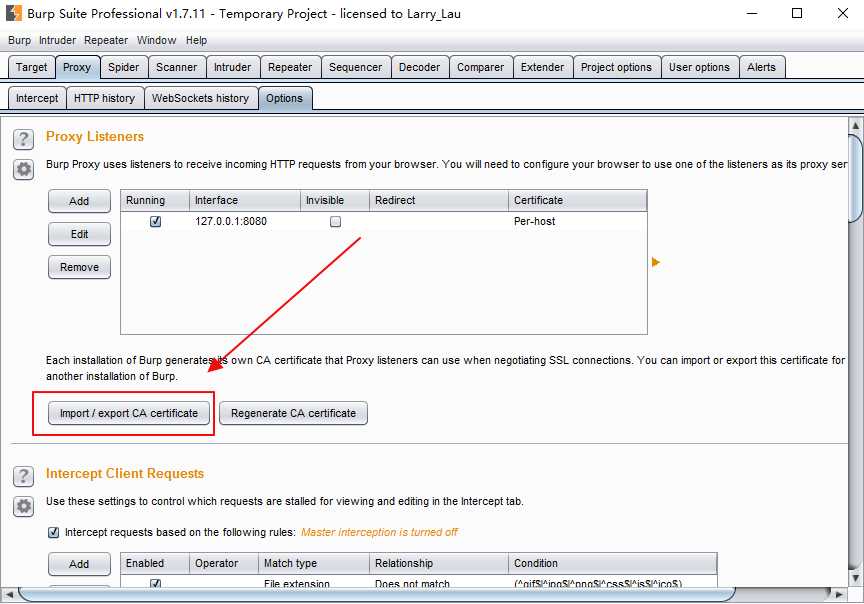Image resolution: width=864 pixels, height=604 pixels.
Task: Toggle Invisible checkbox for 127.0.0.1:8080 listener
Action: (x=335, y=222)
